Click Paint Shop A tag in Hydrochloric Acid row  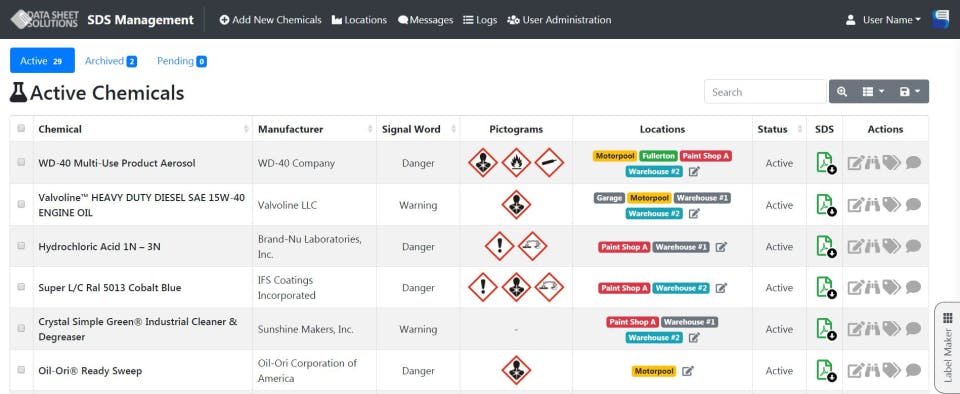[x=624, y=247]
